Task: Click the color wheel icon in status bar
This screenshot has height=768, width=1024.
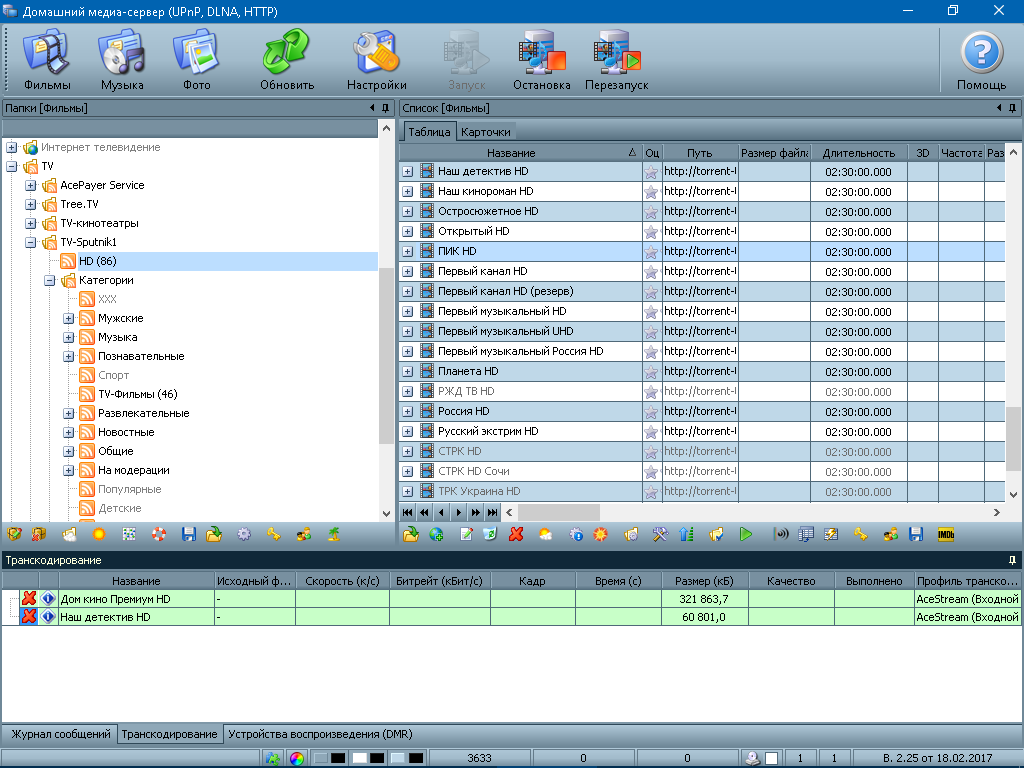Action: click(x=296, y=758)
